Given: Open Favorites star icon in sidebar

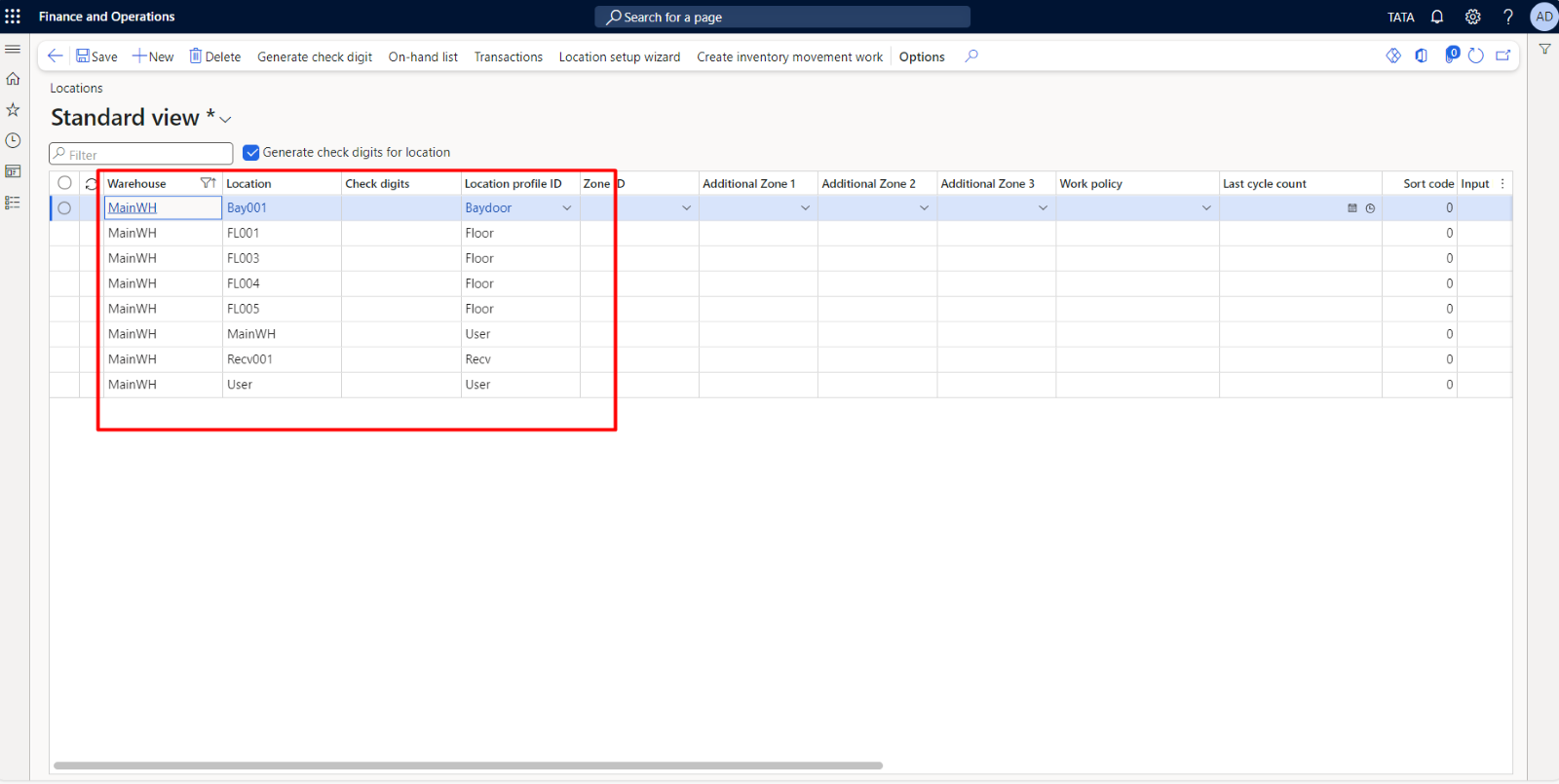Looking at the screenshot, I should (x=13, y=110).
